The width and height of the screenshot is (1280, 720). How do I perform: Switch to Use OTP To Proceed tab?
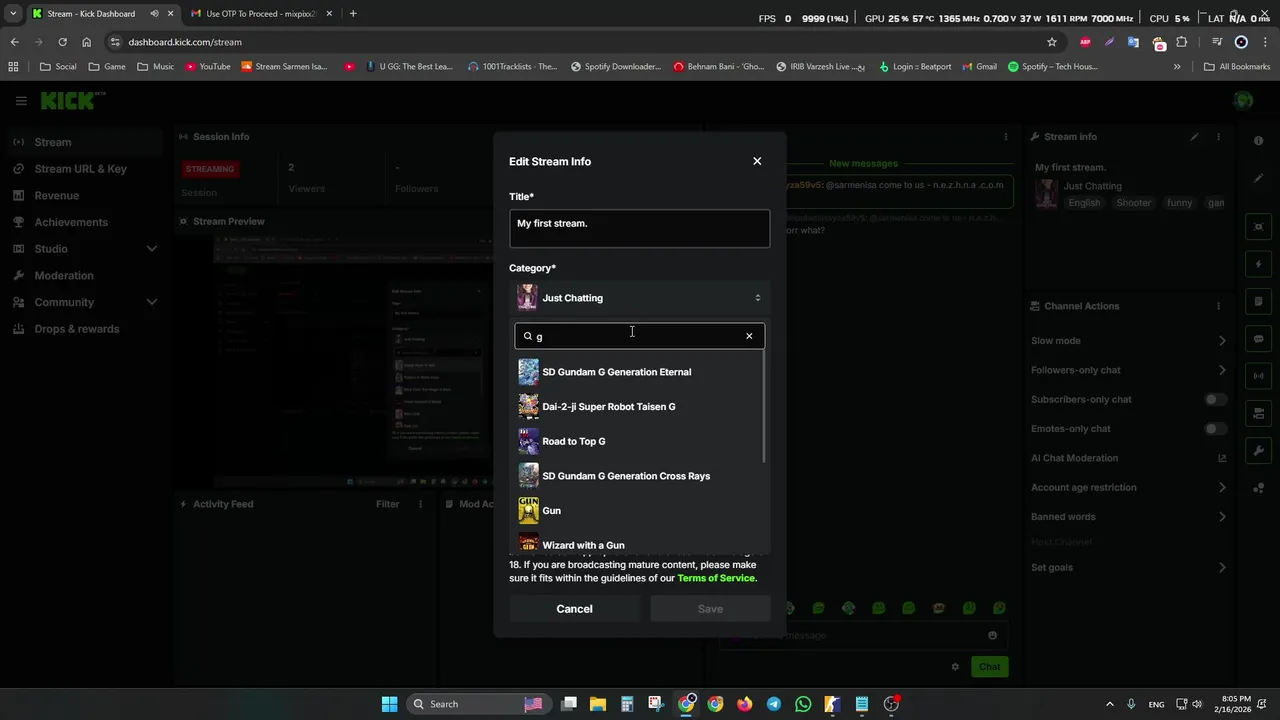click(x=260, y=14)
